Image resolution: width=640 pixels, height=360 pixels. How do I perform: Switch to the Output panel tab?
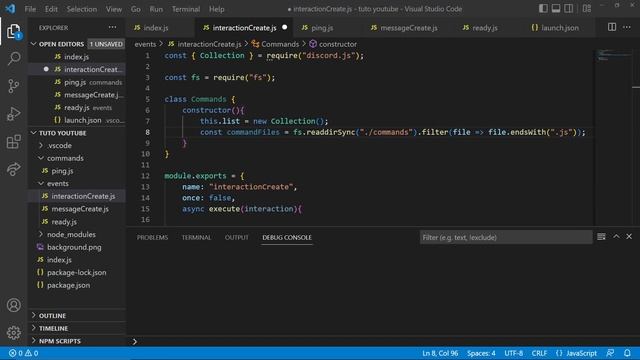tap(237, 237)
